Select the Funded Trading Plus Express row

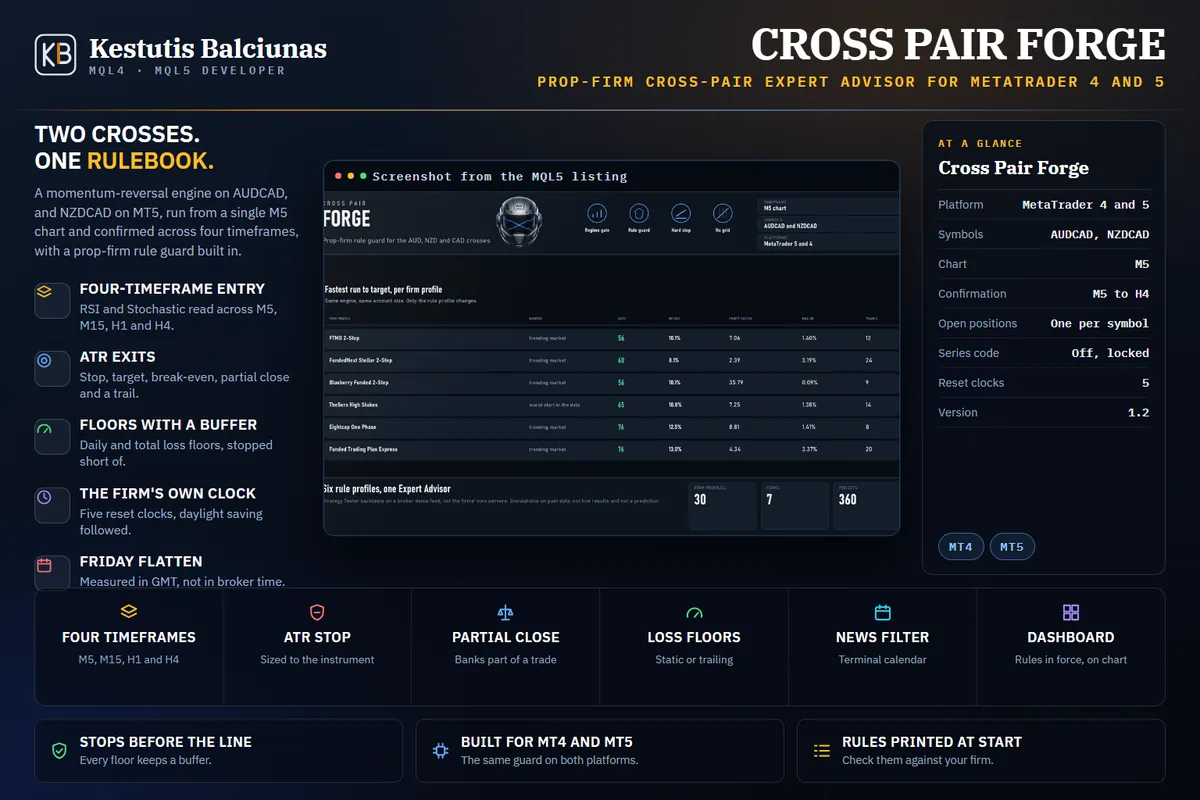click(611, 449)
